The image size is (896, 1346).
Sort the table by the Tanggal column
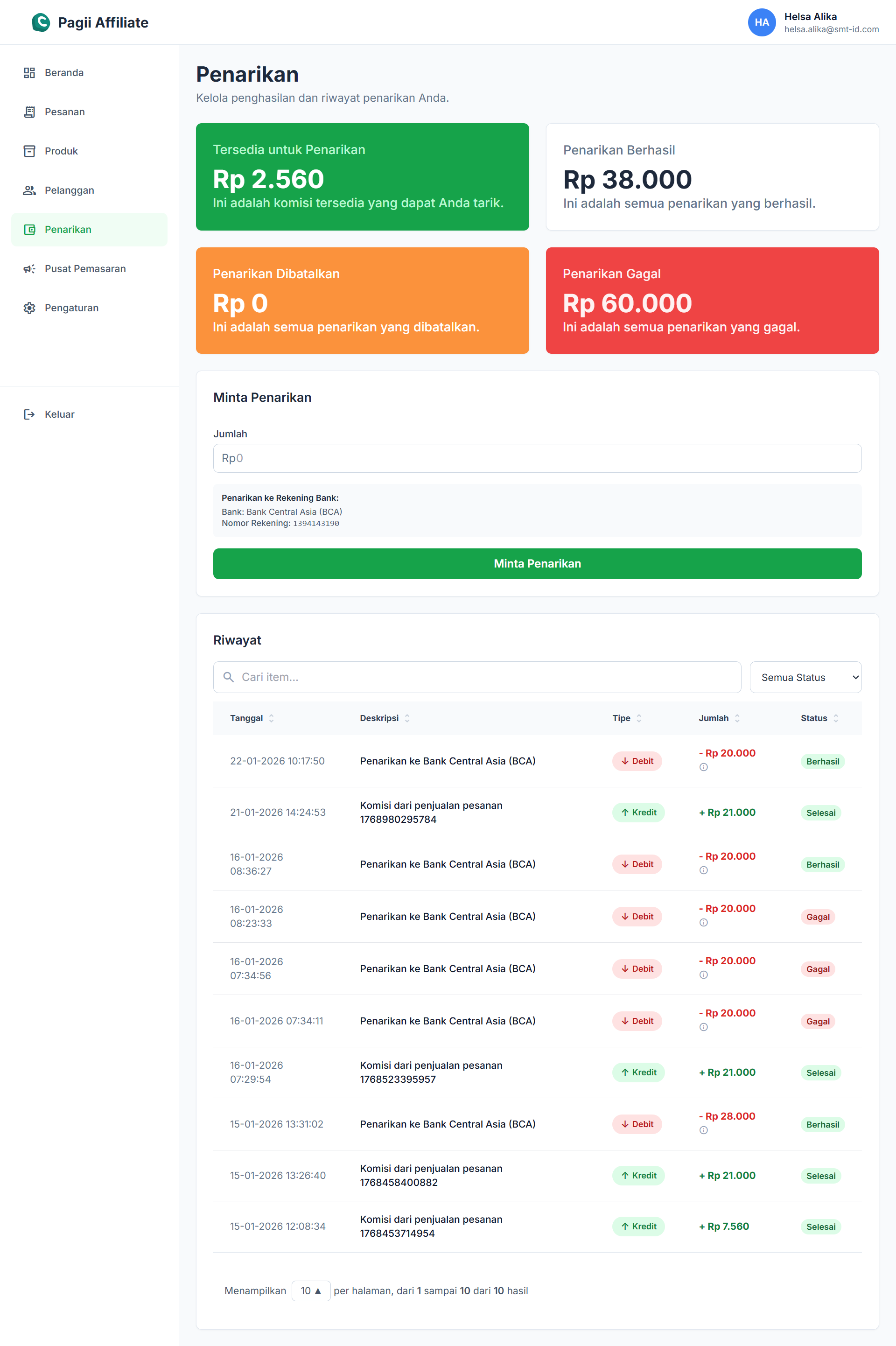pyautogui.click(x=272, y=718)
